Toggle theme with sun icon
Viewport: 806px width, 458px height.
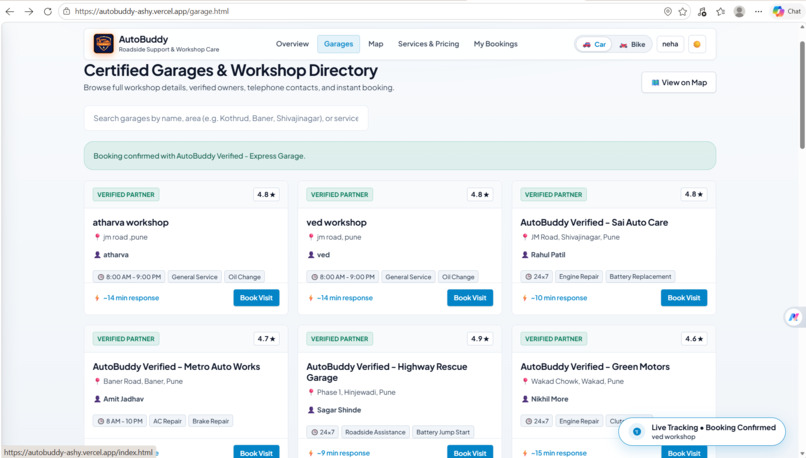tap(697, 44)
